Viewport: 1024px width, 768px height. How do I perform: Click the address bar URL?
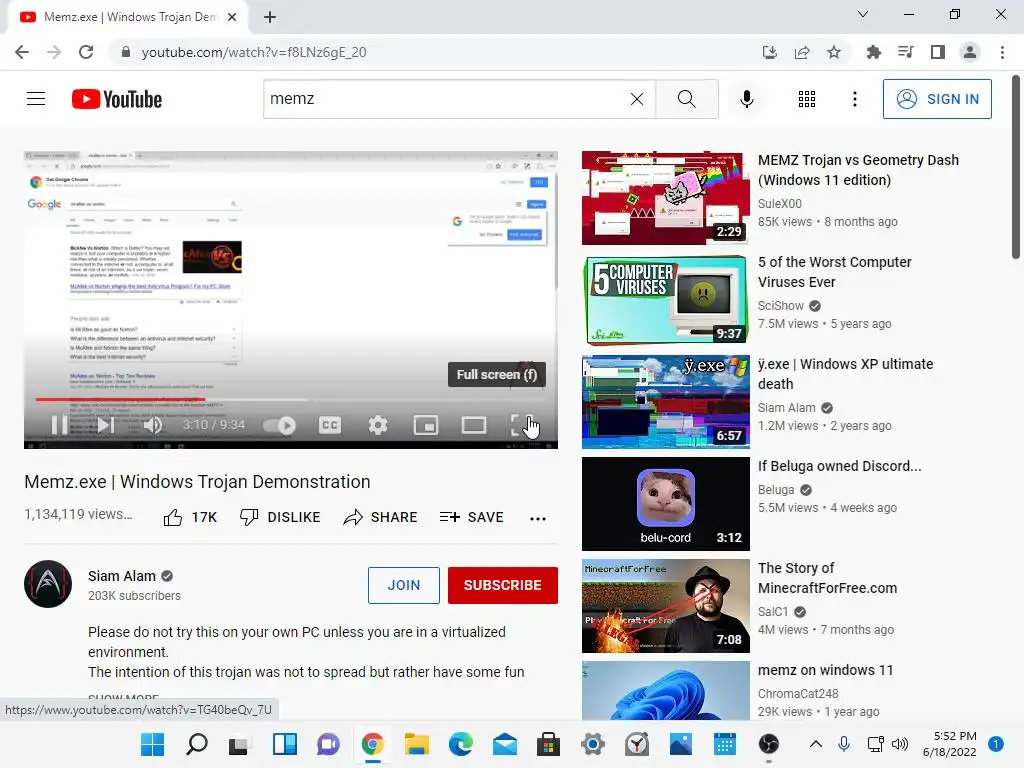tap(253, 52)
